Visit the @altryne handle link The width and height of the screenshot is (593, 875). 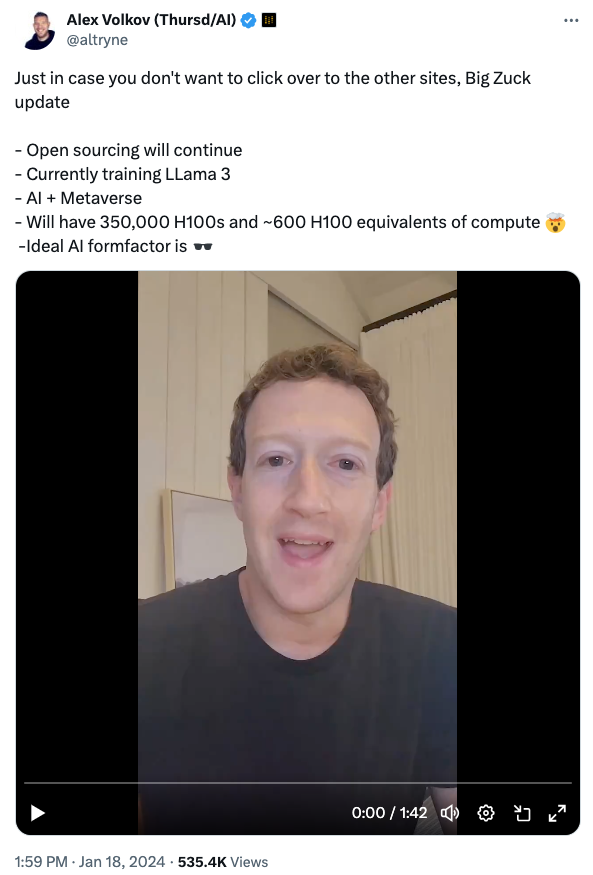click(x=97, y=40)
